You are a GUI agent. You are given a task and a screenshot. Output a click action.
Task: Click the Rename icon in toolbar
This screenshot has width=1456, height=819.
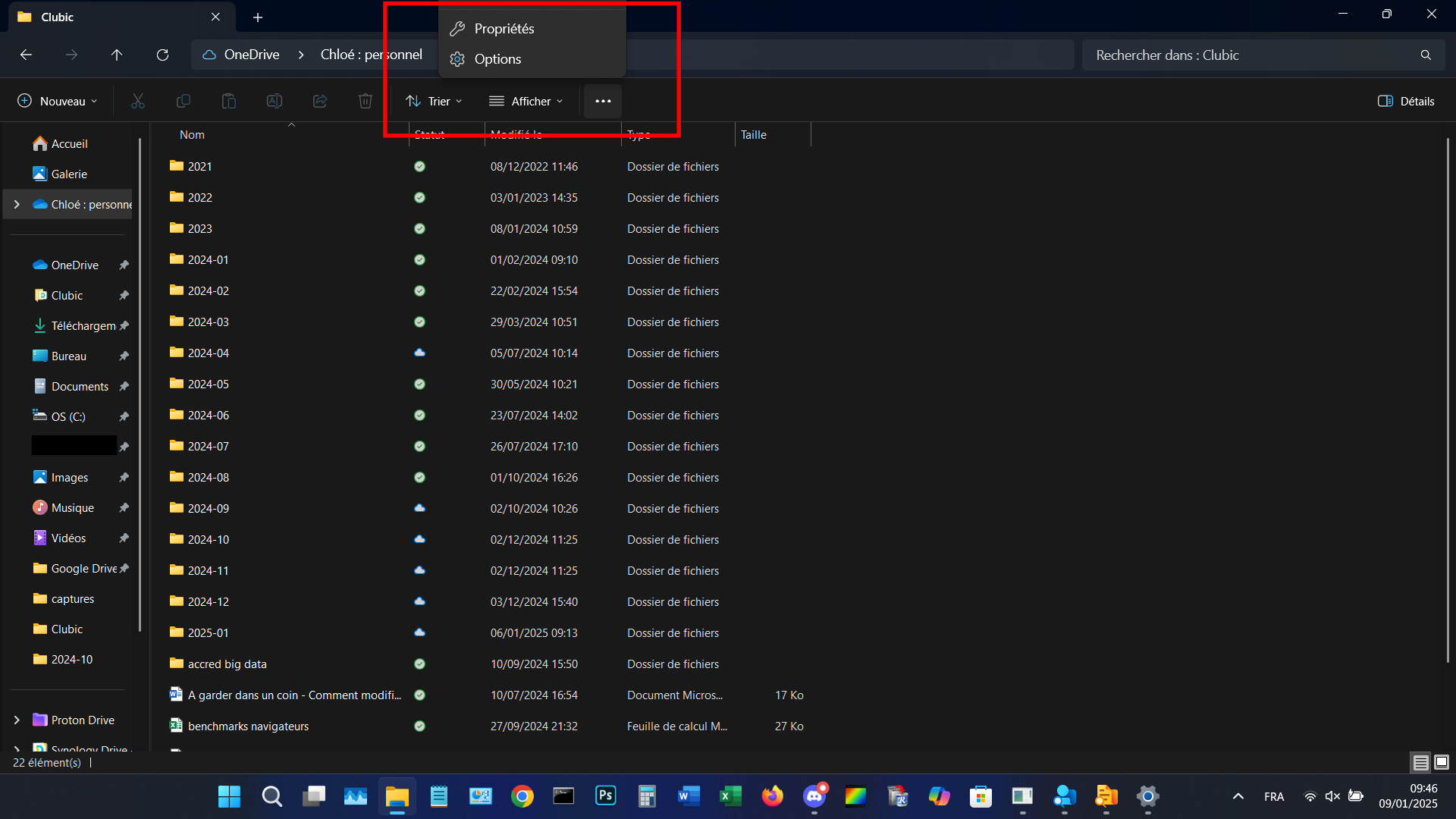(275, 101)
